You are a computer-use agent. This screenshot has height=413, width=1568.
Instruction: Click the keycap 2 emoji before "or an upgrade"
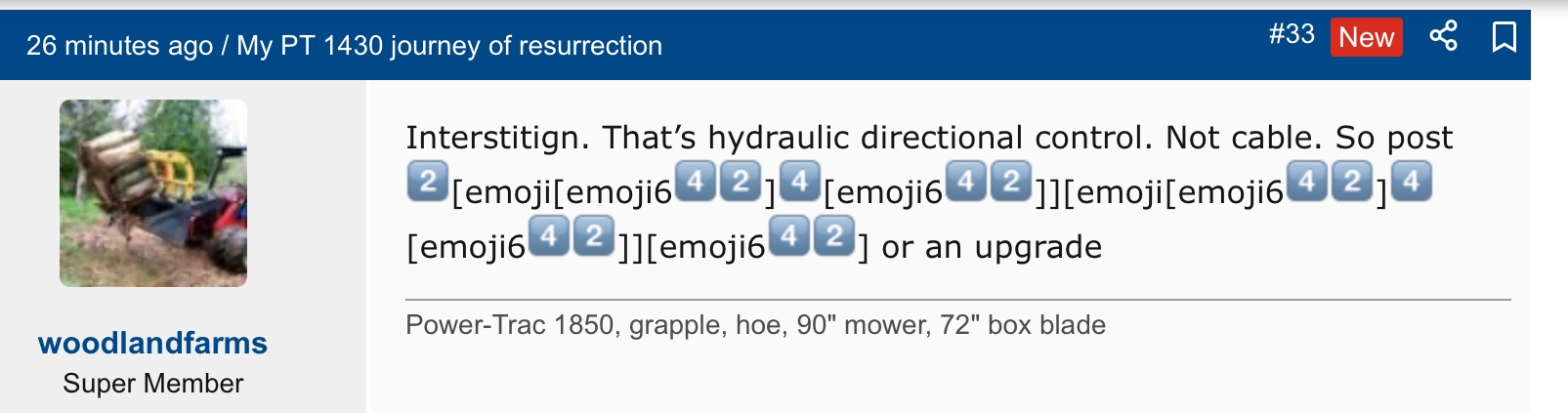(834, 237)
